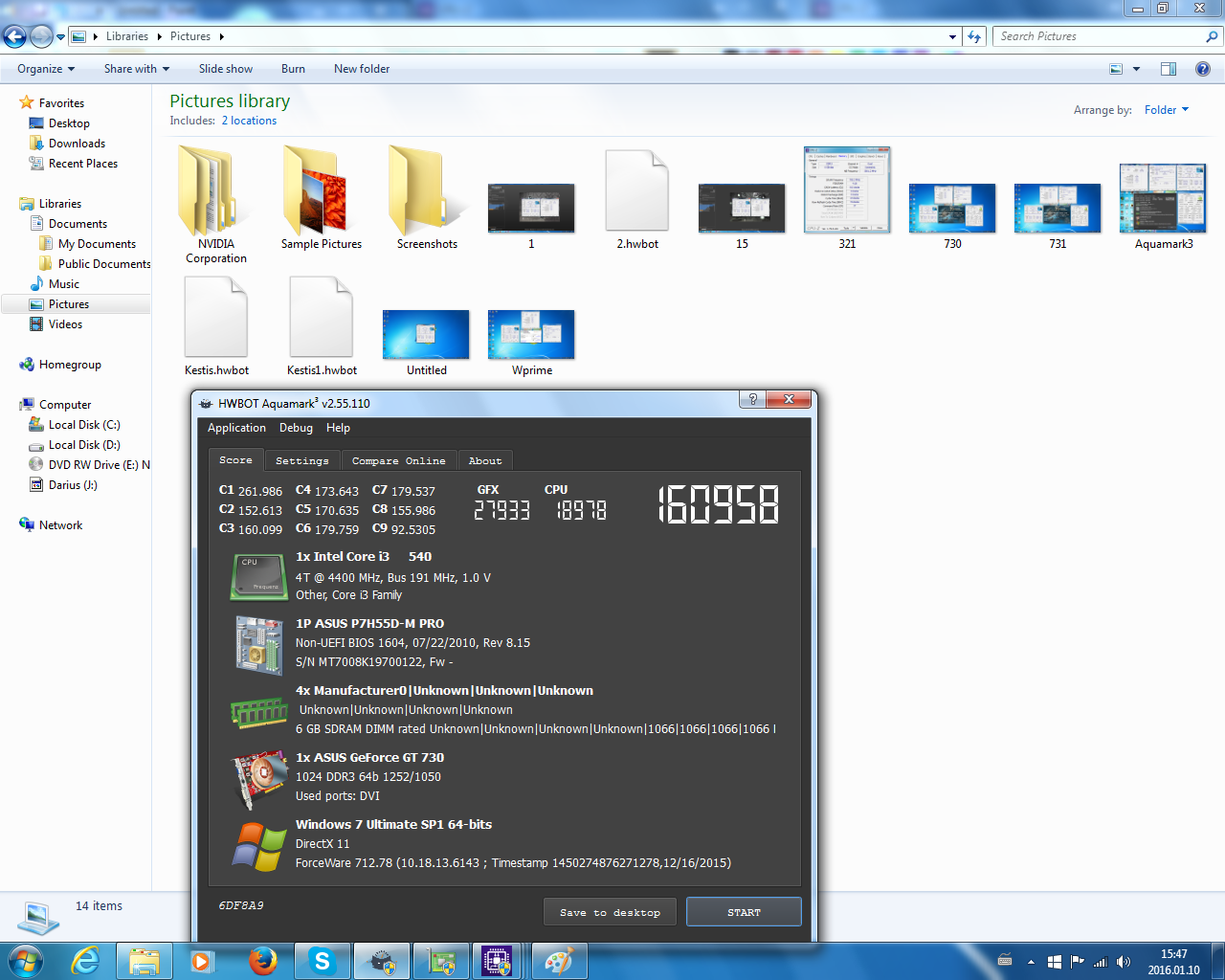Screen dimensions: 1225x980
Task: Select the 2.hwbot file
Action: point(637,198)
